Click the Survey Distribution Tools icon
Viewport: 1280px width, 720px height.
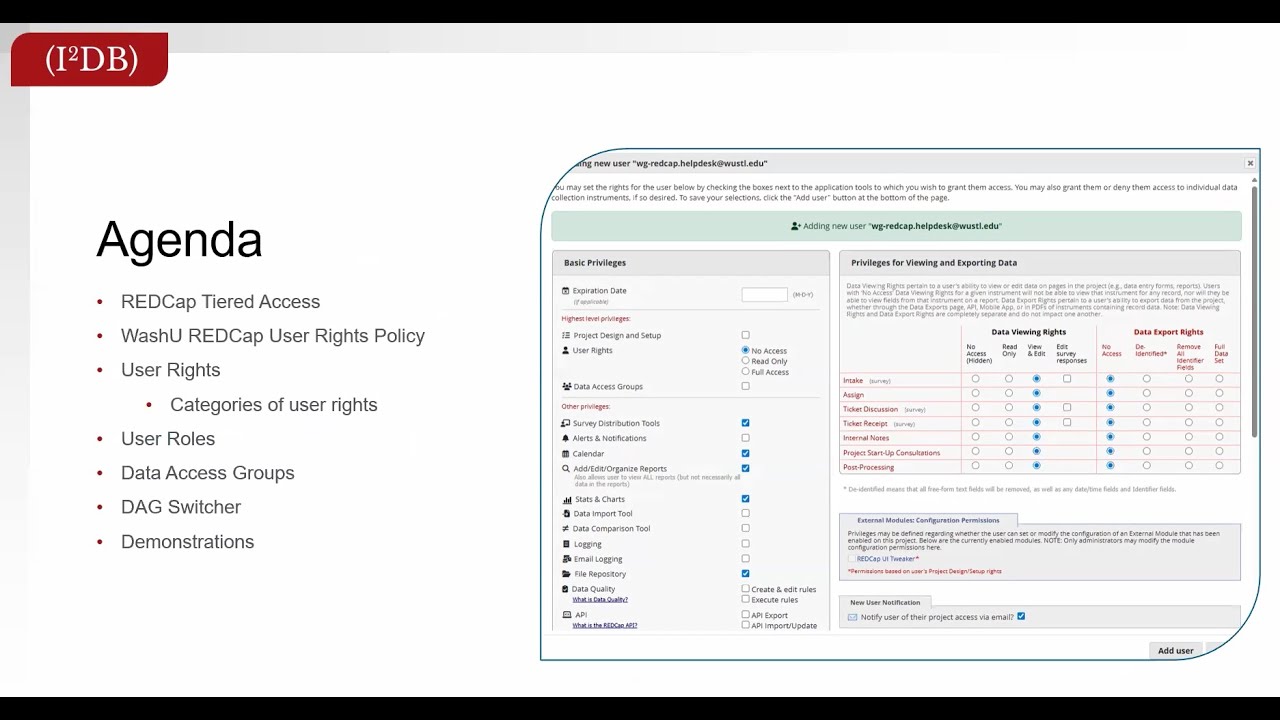tap(566, 423)
